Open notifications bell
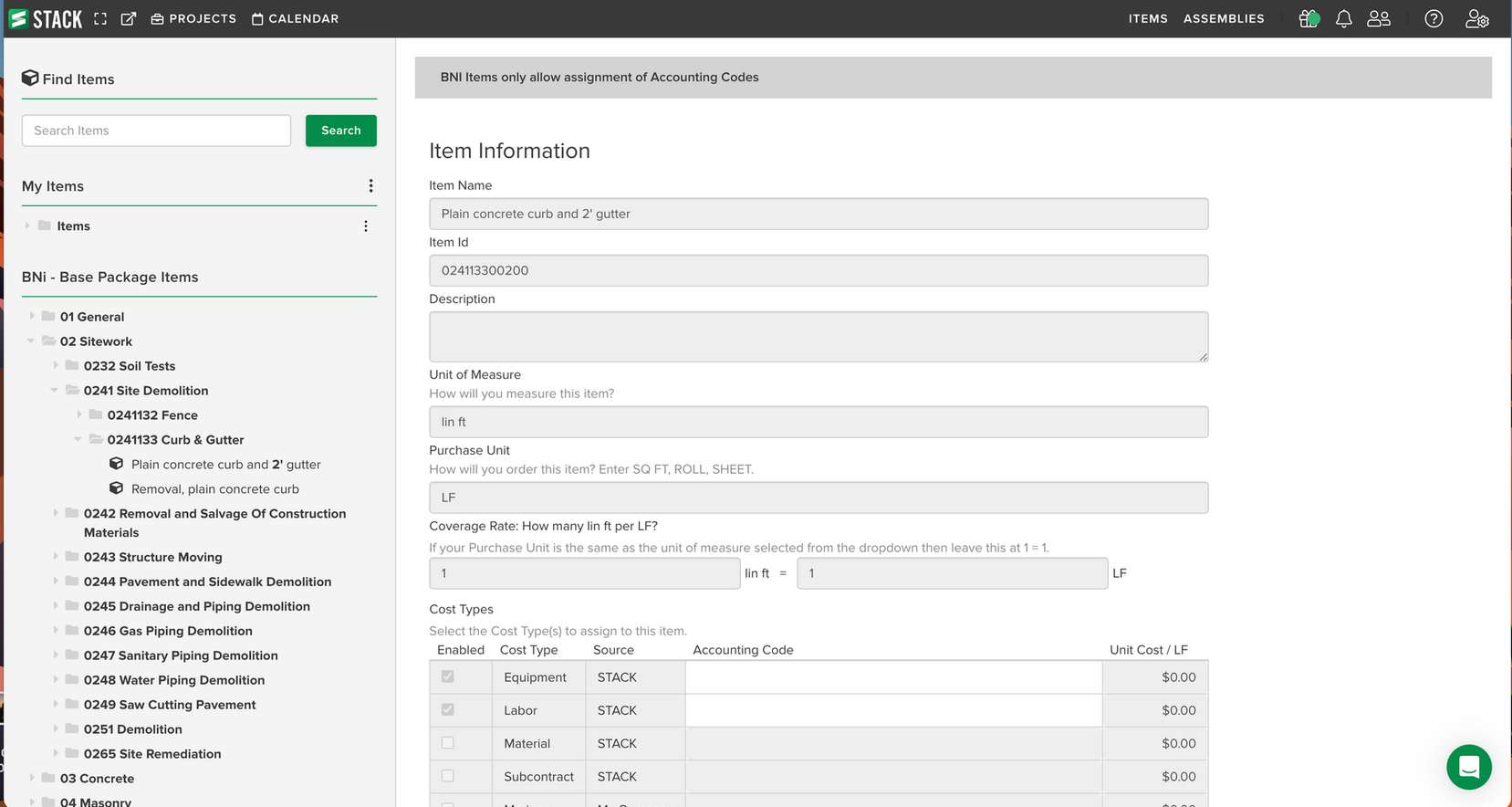1512x807 pixels. click(x=1343, y=18)
